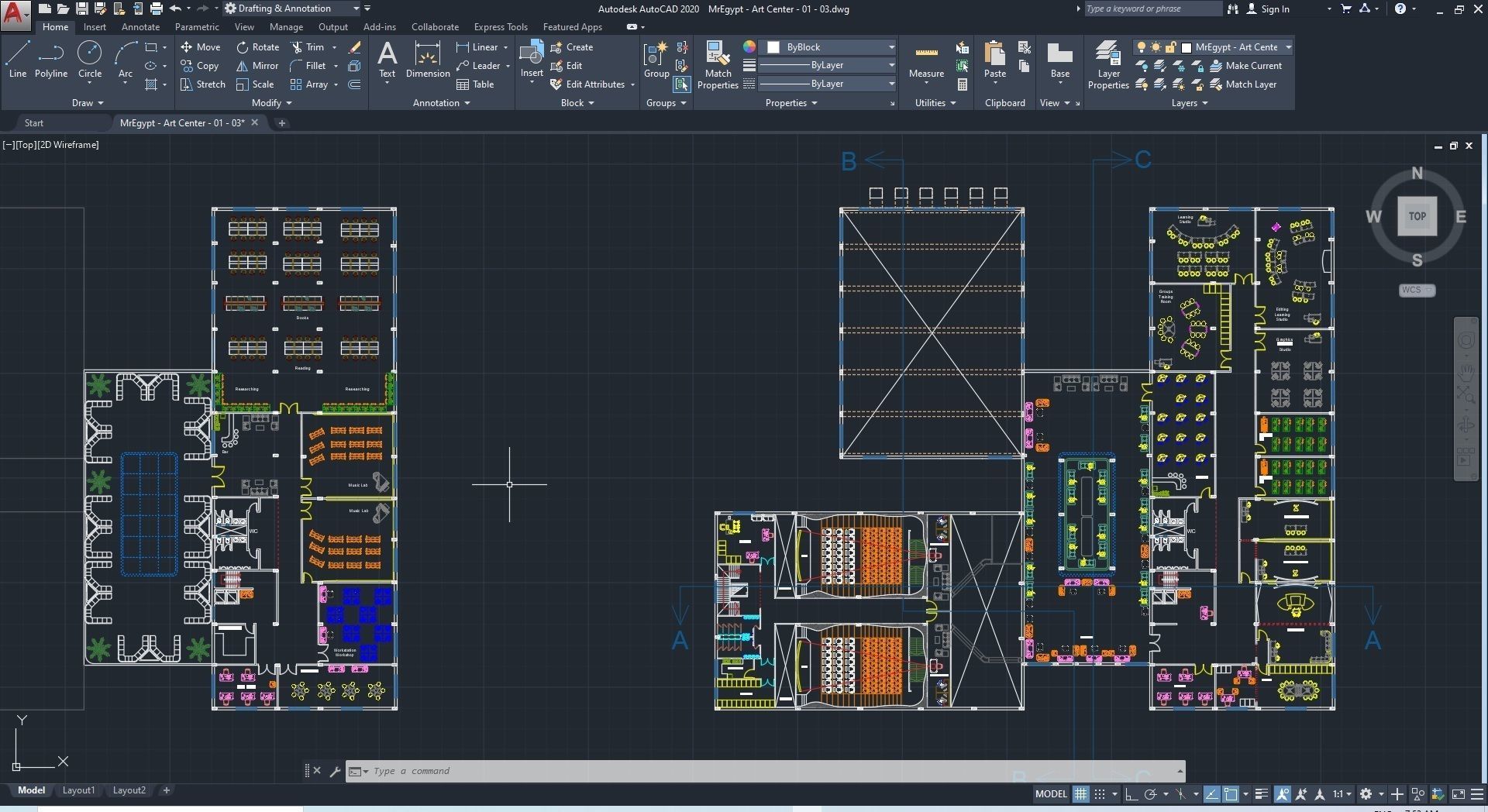Toggle layer on/off lightbulb in layer dropdown
The height and width of the screenshot is (812, 1488).
1141,47
